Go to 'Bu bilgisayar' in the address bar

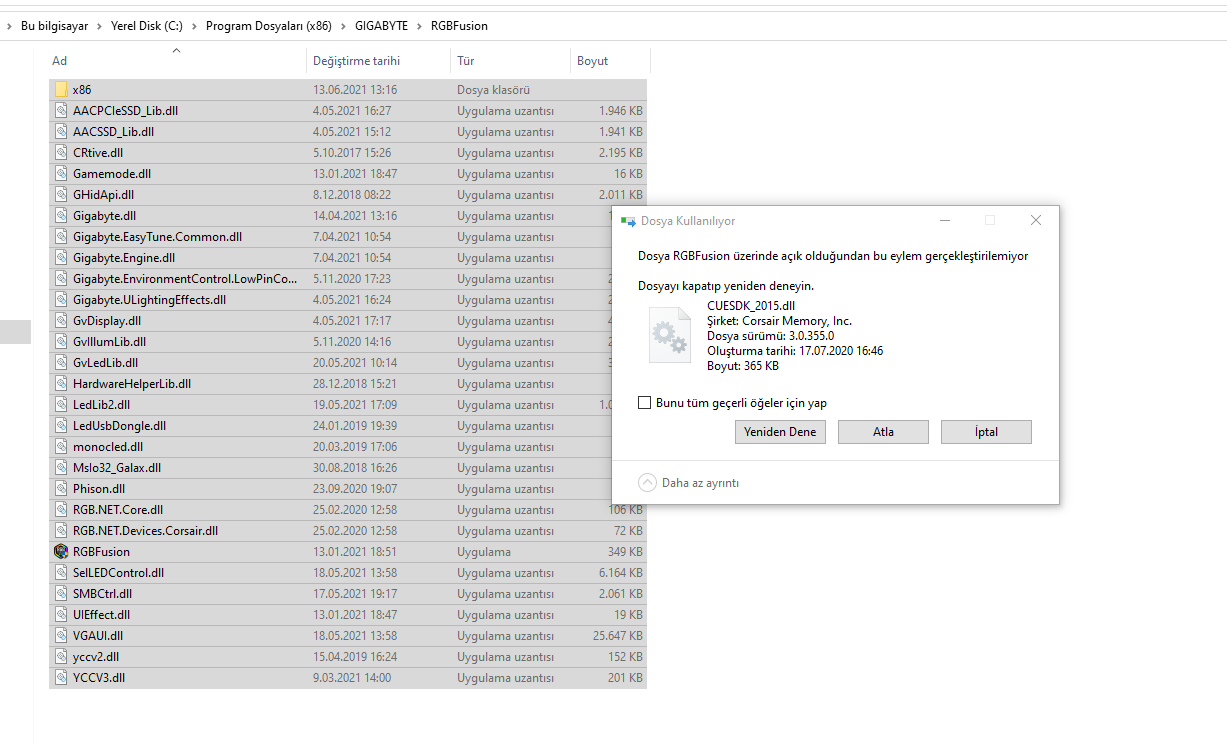pyautogui.click(x=53, y=26)
